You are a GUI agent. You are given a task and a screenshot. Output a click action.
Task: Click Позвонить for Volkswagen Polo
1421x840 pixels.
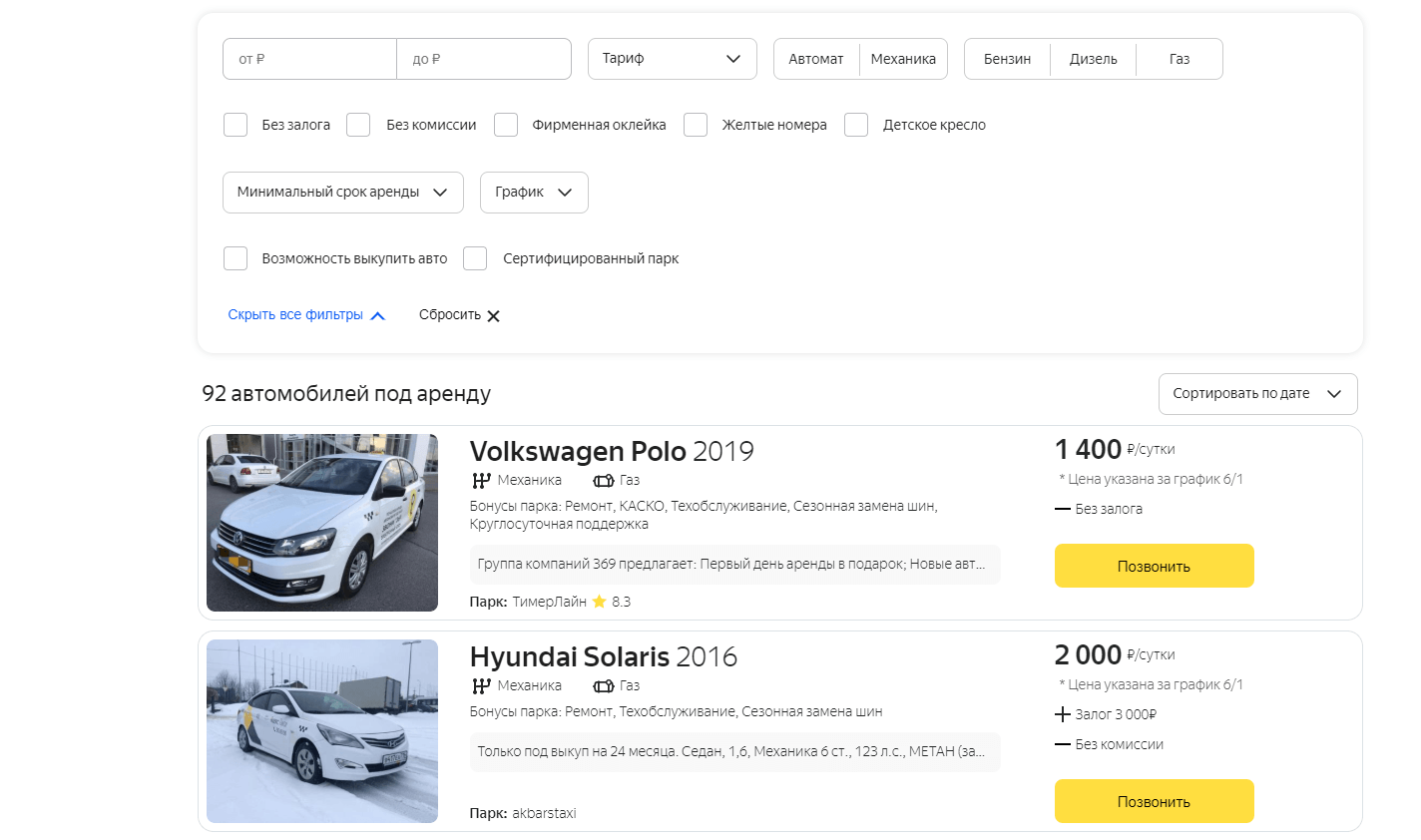[x=1155, y=566]
